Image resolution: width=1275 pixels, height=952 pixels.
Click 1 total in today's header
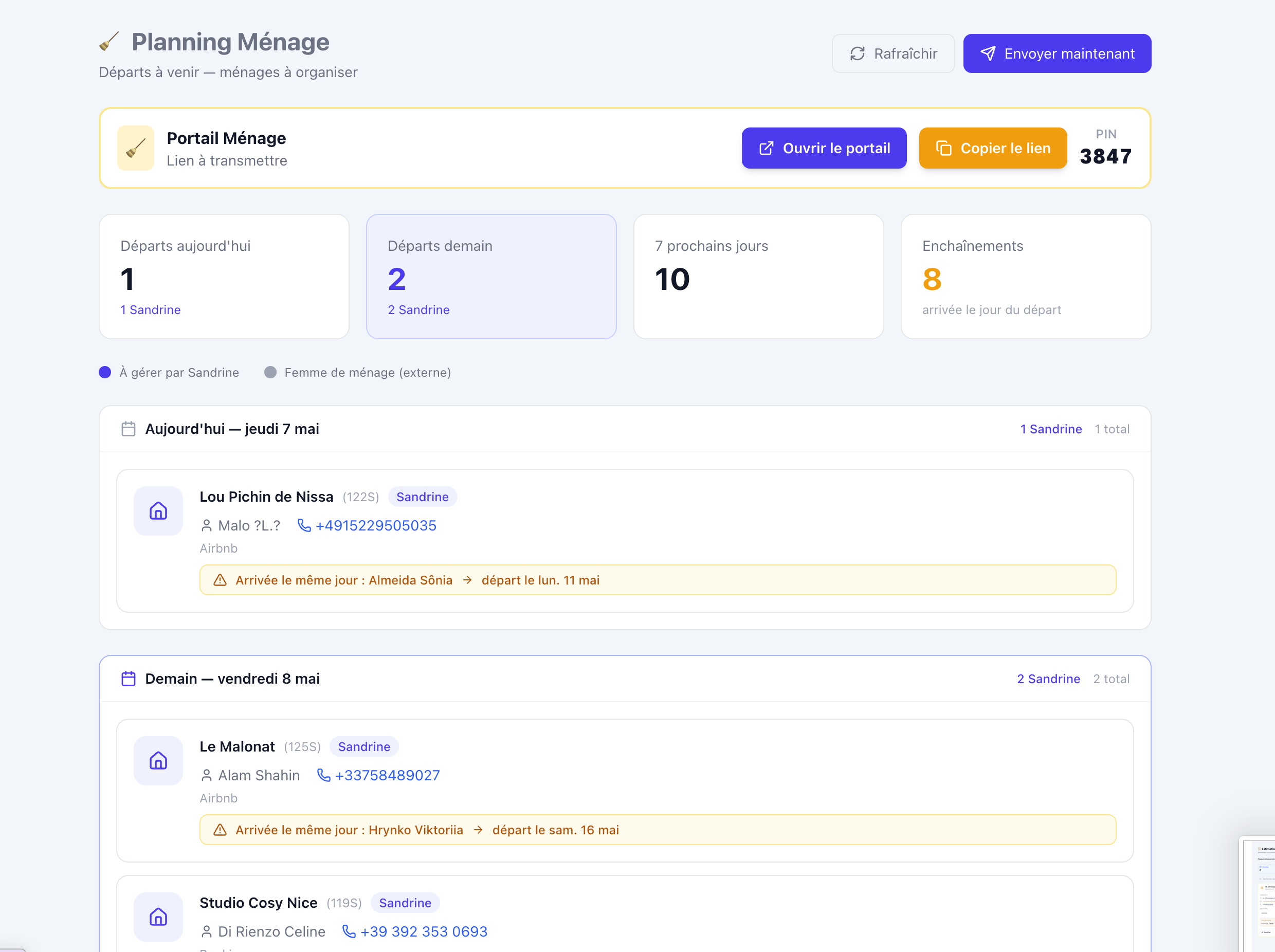1112,429
